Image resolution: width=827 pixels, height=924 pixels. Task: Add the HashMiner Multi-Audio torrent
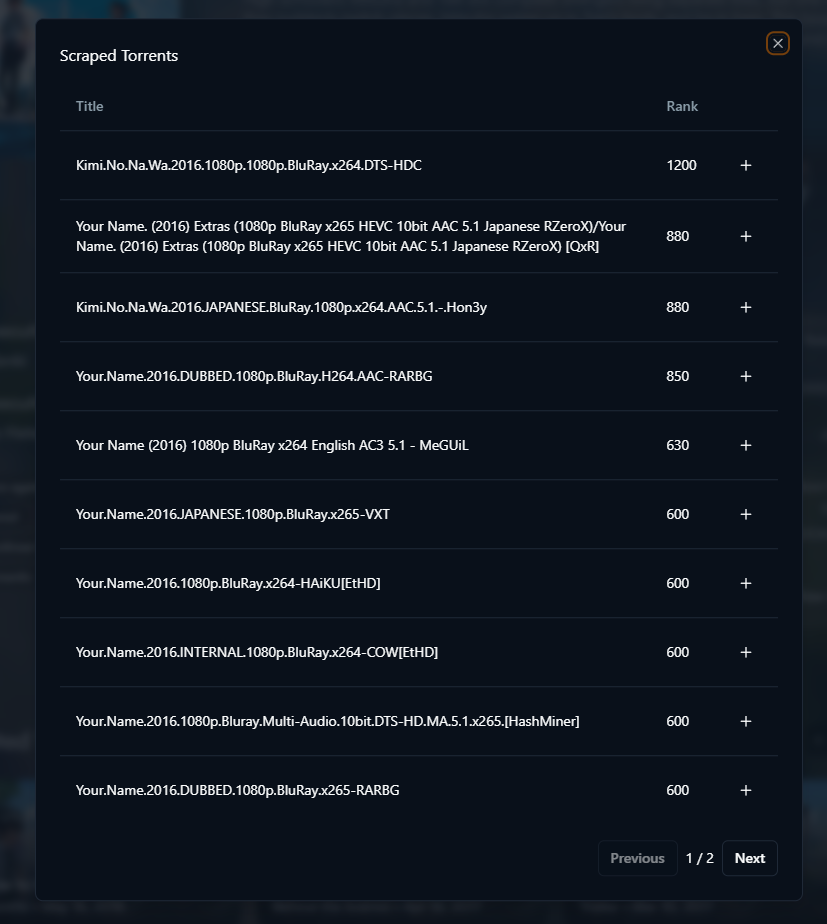coord(745,721)
